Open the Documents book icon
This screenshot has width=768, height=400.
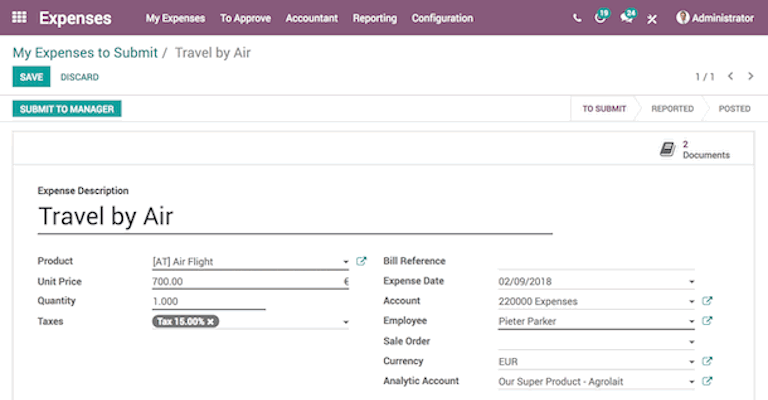667,149
